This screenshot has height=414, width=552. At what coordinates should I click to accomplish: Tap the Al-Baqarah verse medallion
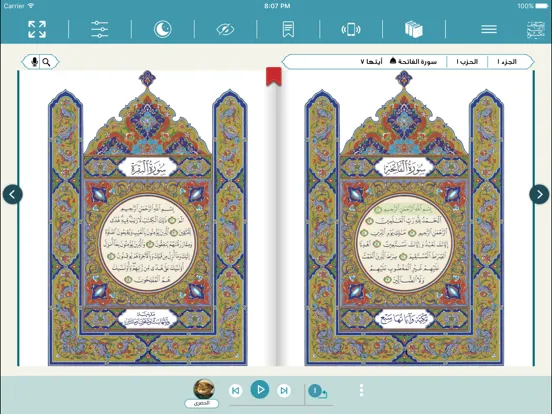(148, 244)
